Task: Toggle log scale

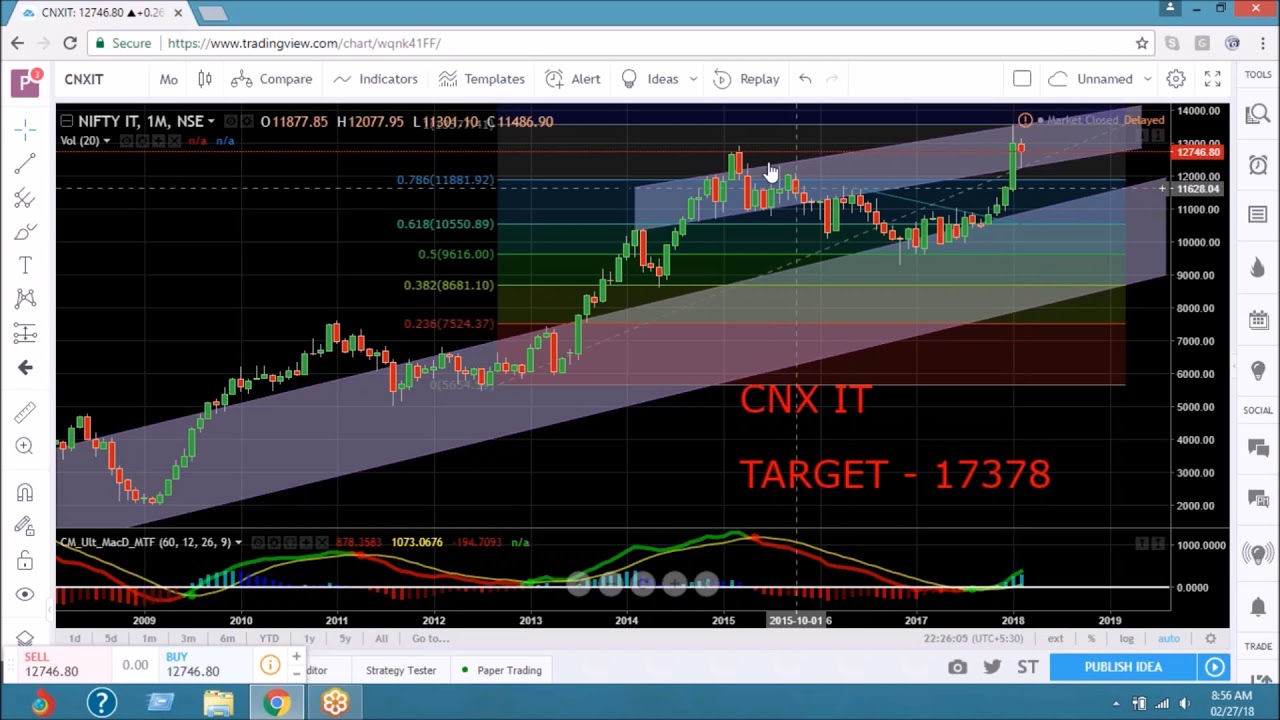Action: point(1126,638)
